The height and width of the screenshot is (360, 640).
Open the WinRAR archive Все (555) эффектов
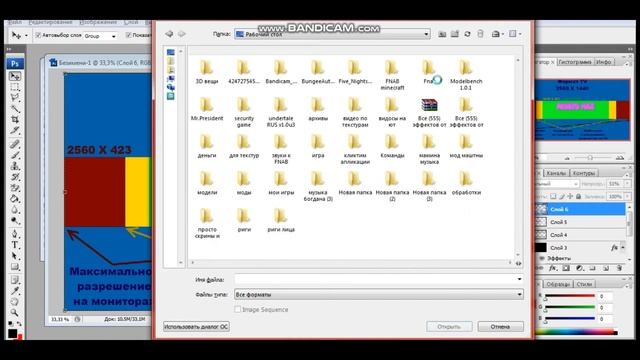coord(429,113)
